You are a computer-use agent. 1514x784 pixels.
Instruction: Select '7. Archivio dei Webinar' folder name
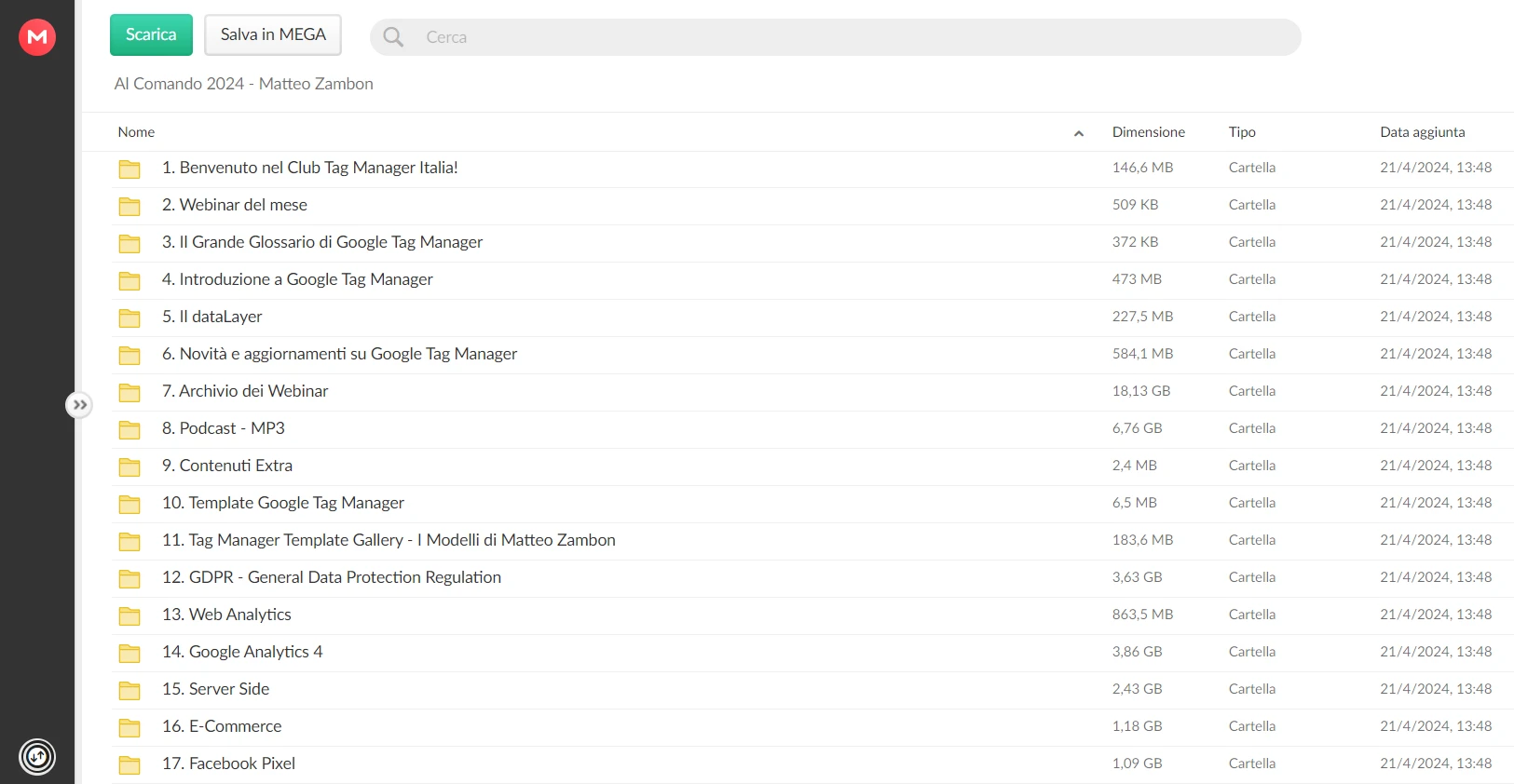pos(245,391)
